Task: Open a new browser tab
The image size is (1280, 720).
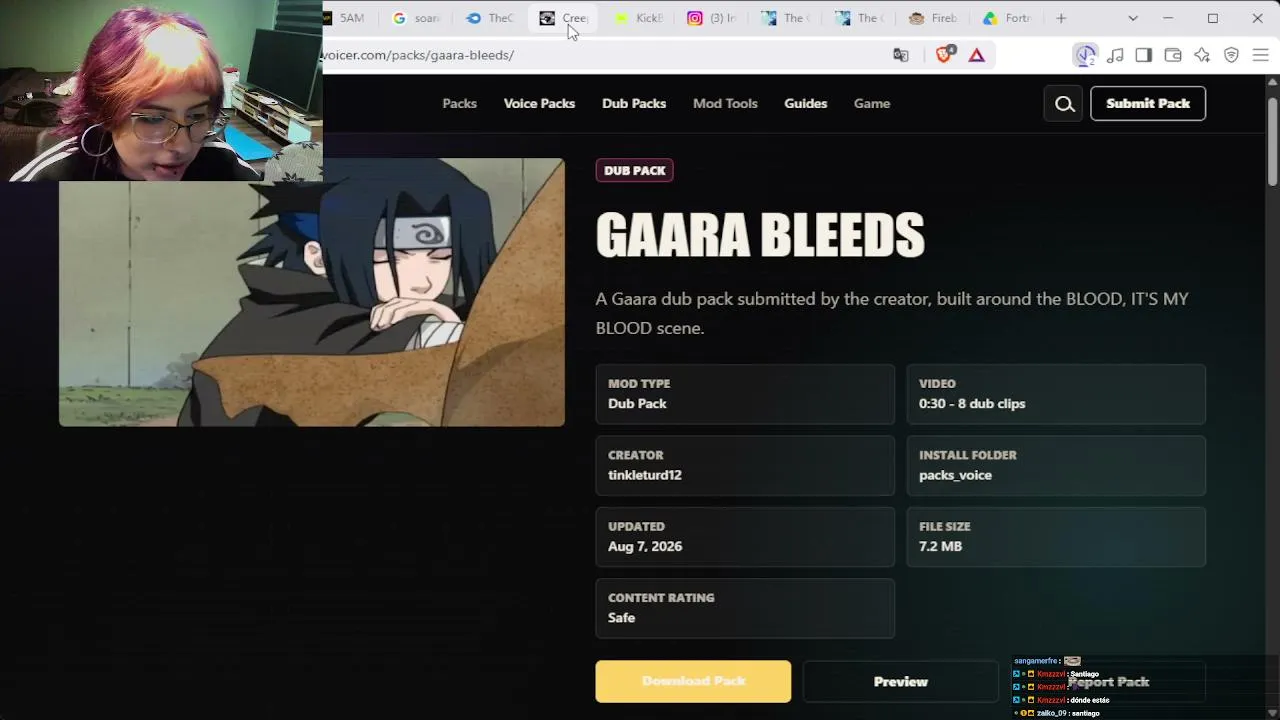Action: coord(1061,18)
